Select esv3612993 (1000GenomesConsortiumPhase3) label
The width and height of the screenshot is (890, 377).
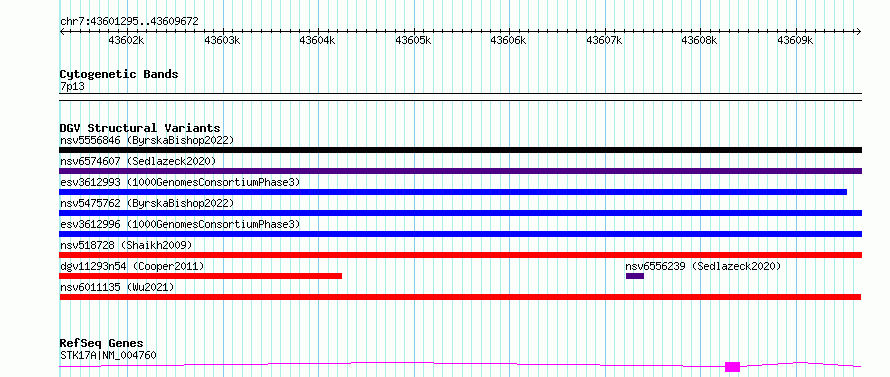[180, 182]
